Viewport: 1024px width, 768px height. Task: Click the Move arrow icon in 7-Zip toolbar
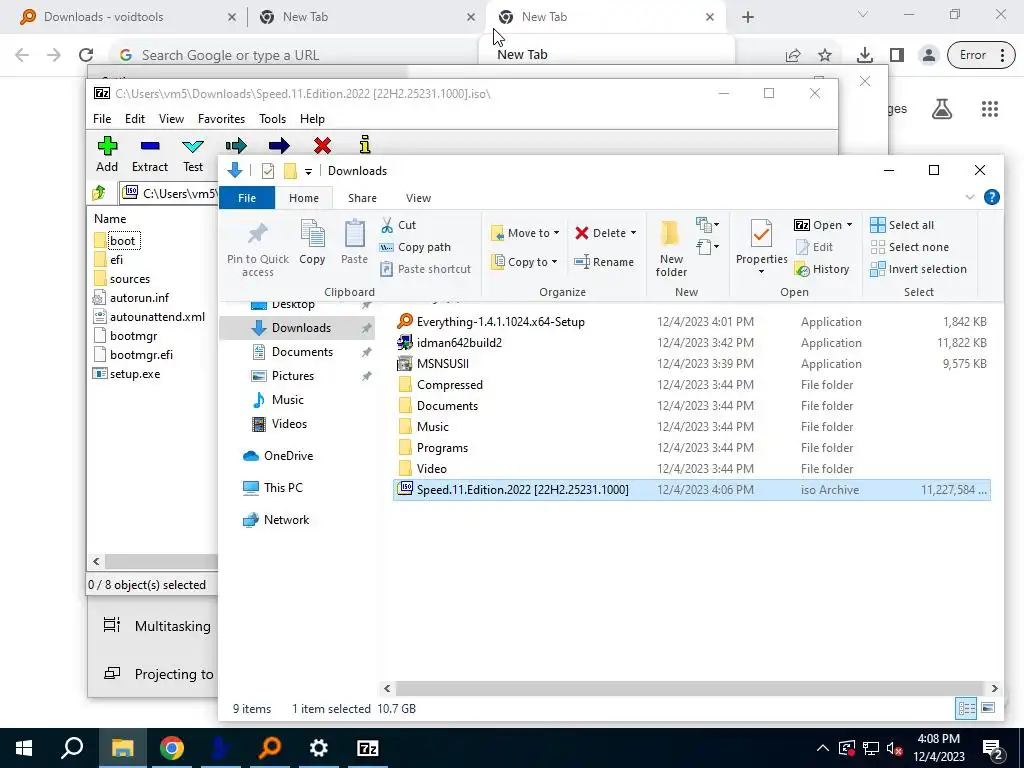click(279, 145)
